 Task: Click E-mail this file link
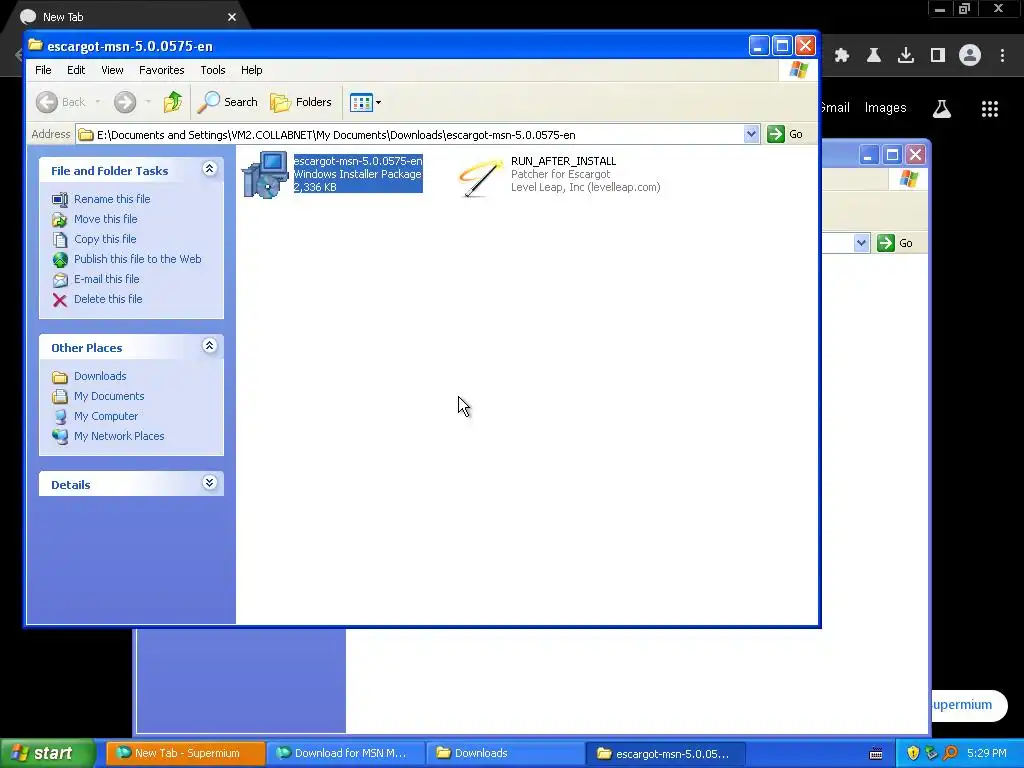click(x=106, y=279)
